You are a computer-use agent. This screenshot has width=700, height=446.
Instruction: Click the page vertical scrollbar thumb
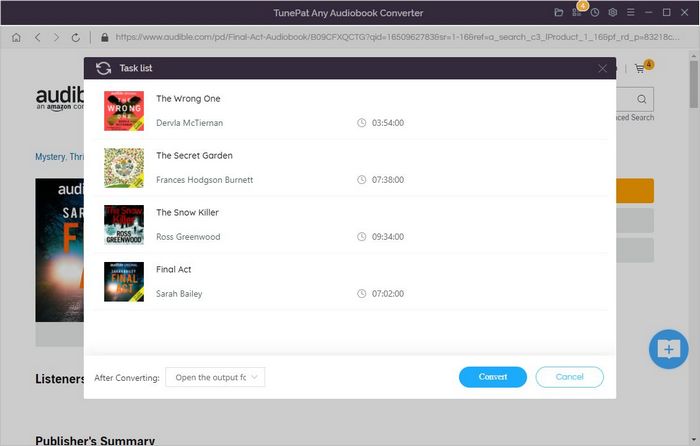(693, 84)
